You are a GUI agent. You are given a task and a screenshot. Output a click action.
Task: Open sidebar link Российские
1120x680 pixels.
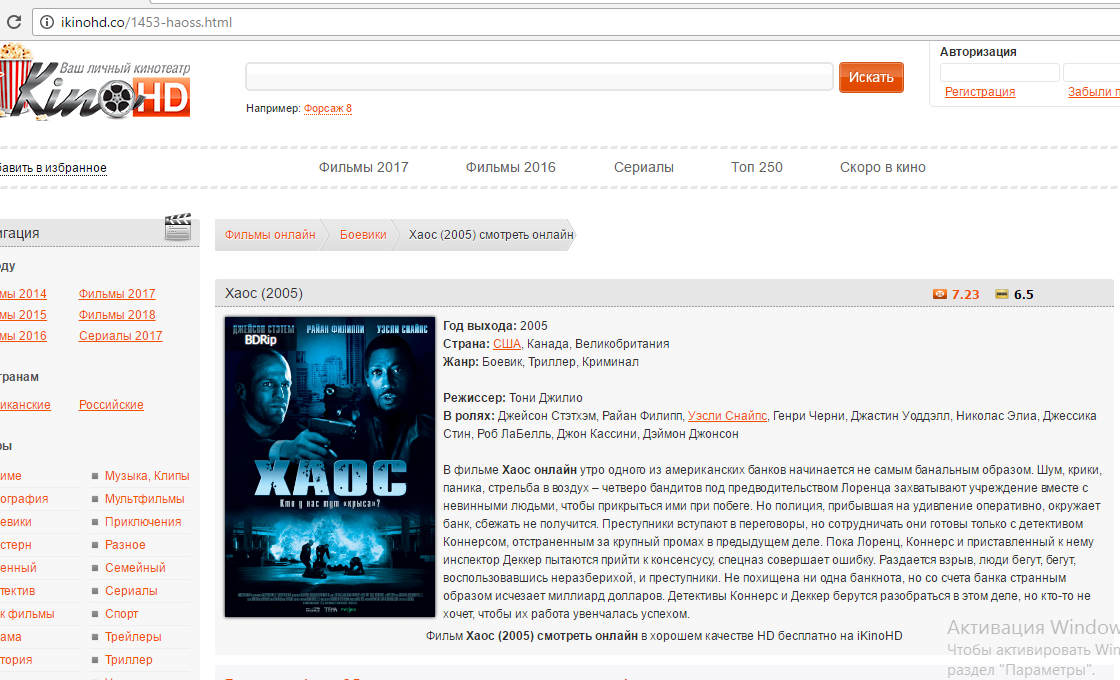click(x=111, y=404)
